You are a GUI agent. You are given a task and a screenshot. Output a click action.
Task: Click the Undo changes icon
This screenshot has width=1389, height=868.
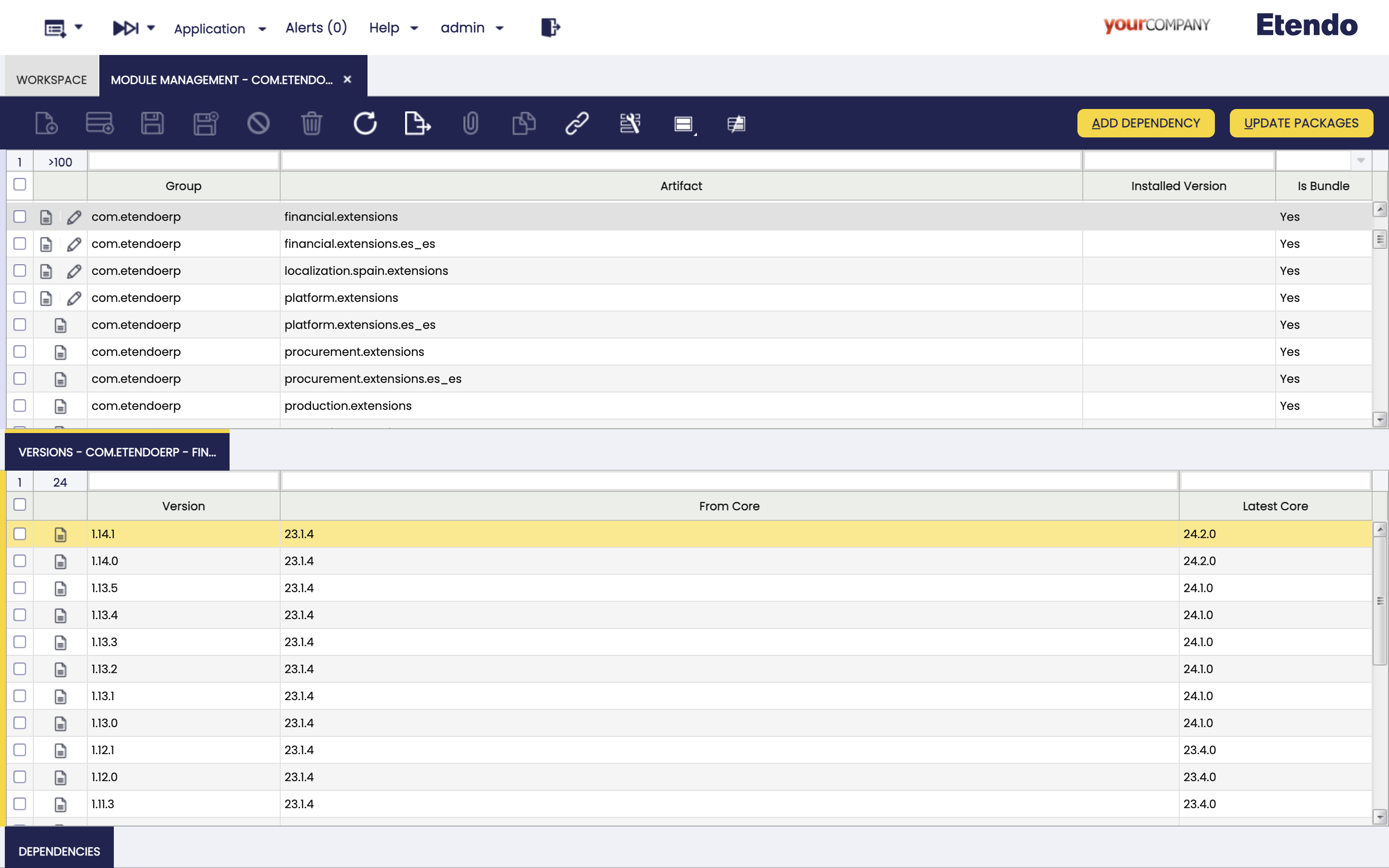coord(259,123)
